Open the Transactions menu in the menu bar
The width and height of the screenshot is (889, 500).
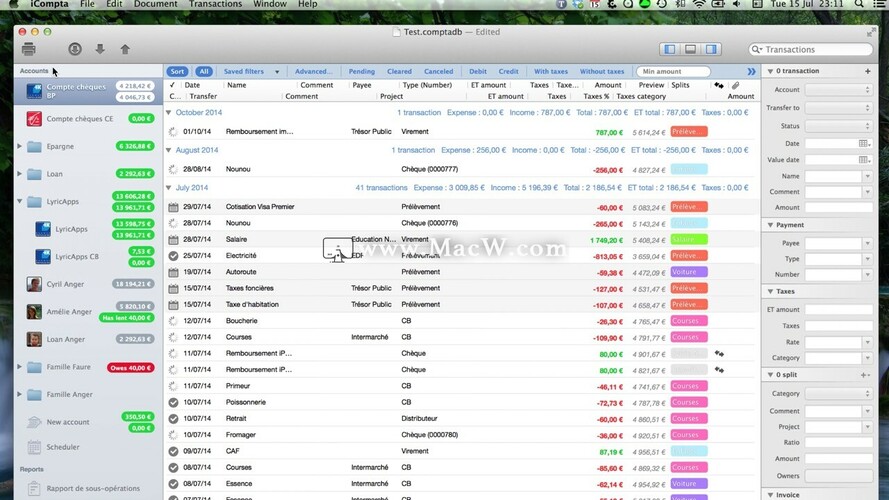215,4
